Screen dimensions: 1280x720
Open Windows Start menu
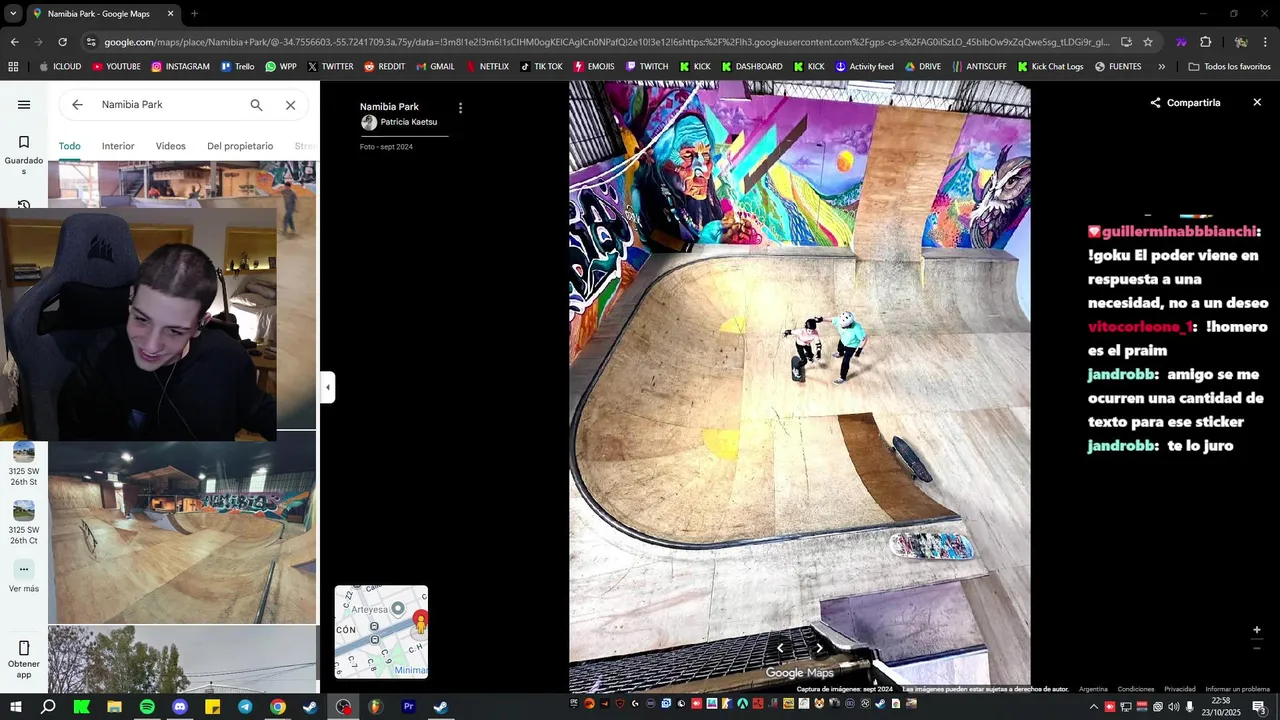[15, 707]
